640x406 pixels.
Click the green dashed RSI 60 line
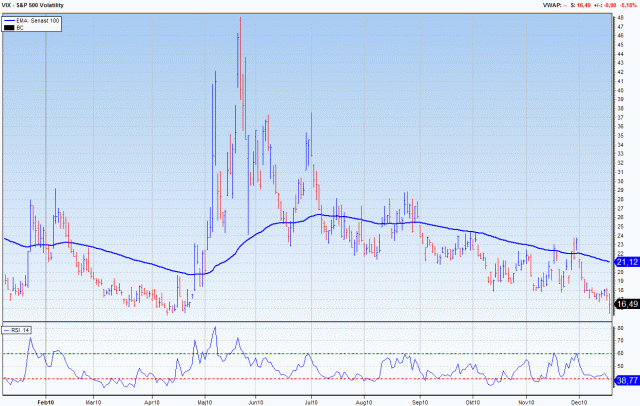(300, 353)
